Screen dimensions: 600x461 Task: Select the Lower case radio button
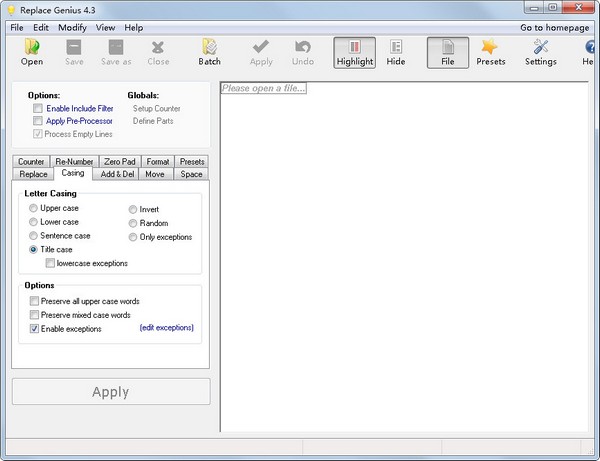point(33,222)
